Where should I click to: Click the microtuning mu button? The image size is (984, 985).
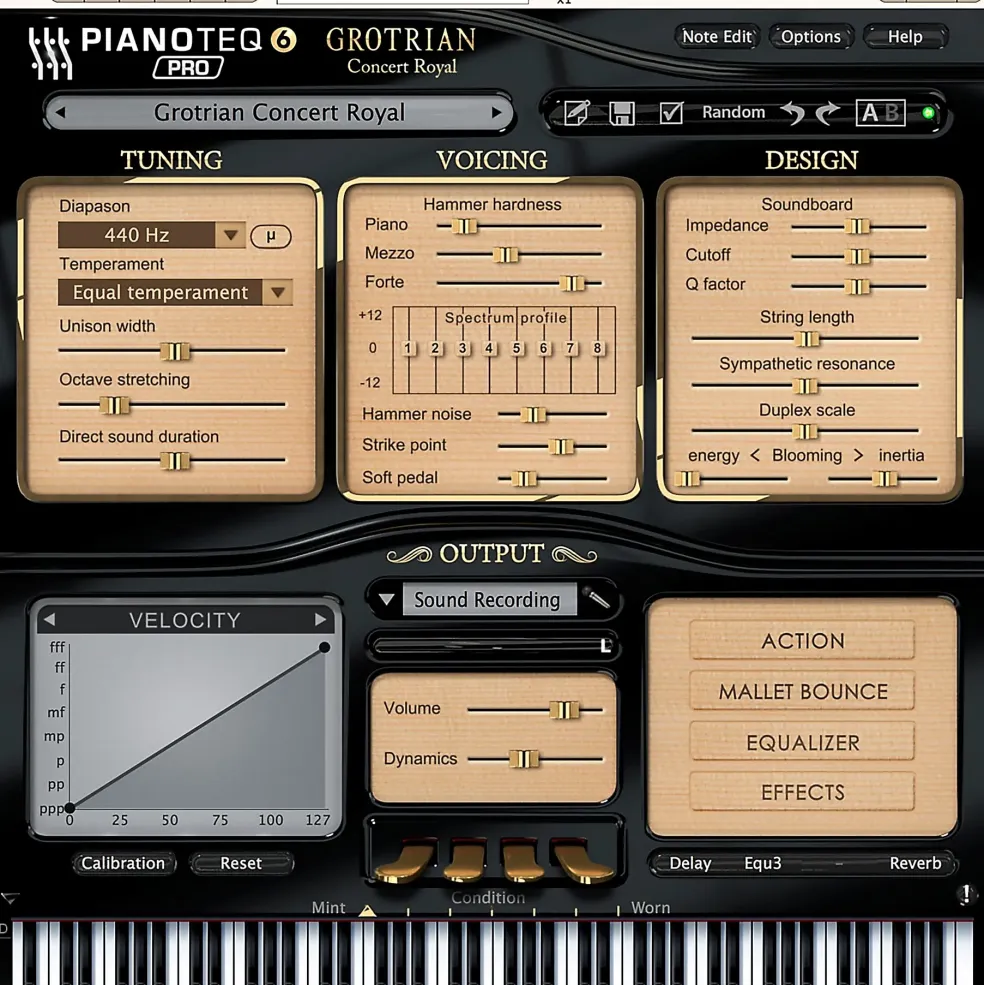(x=271, y=236)
